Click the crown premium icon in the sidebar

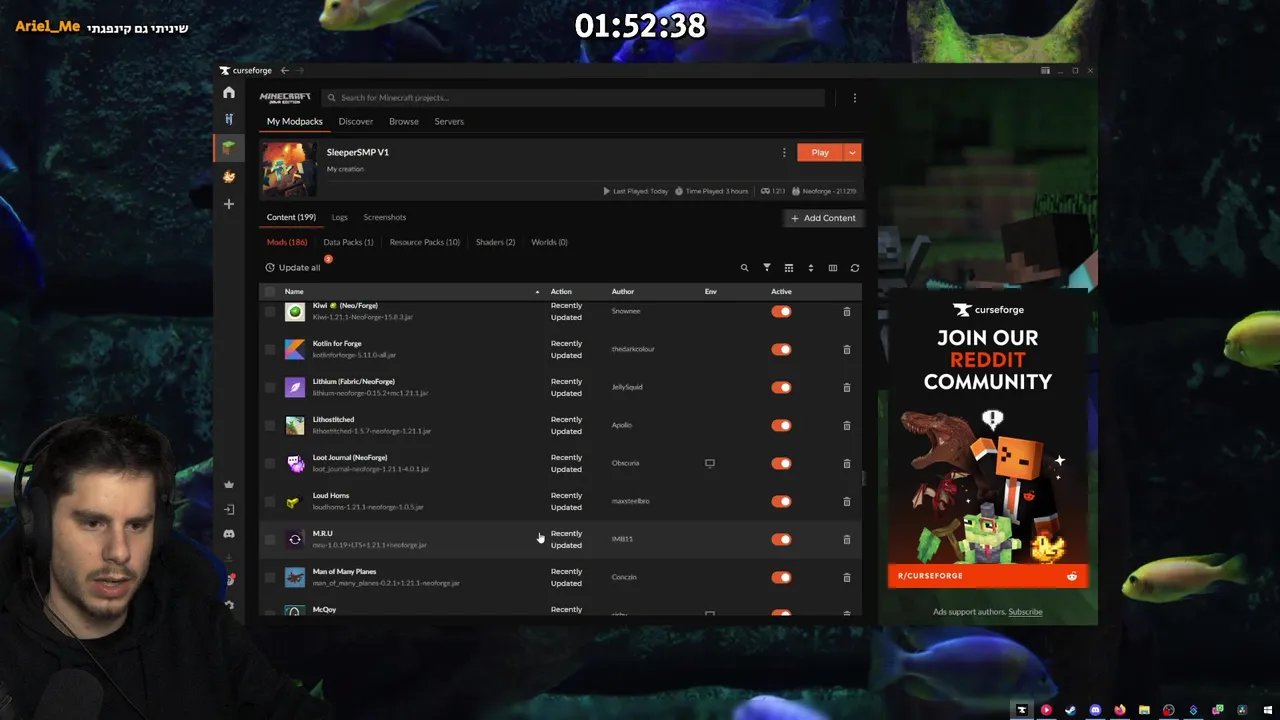tap(229, 485)
